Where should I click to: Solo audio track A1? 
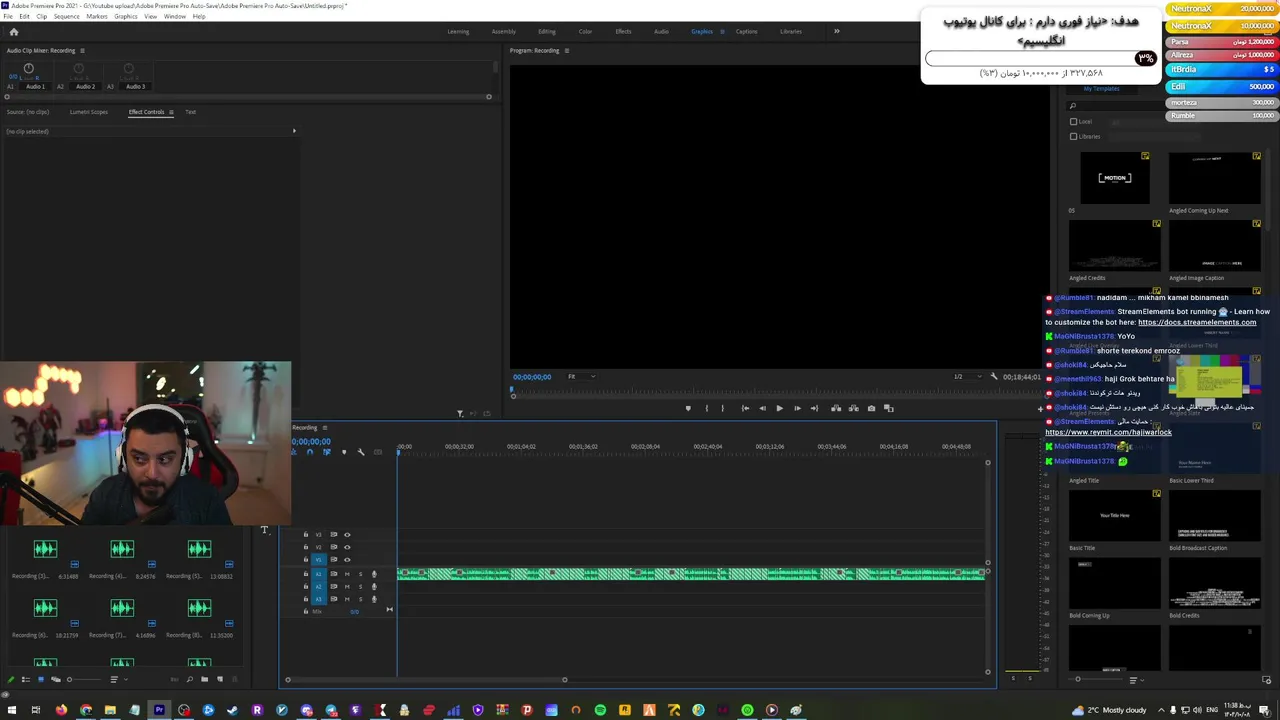coord(360,574)
